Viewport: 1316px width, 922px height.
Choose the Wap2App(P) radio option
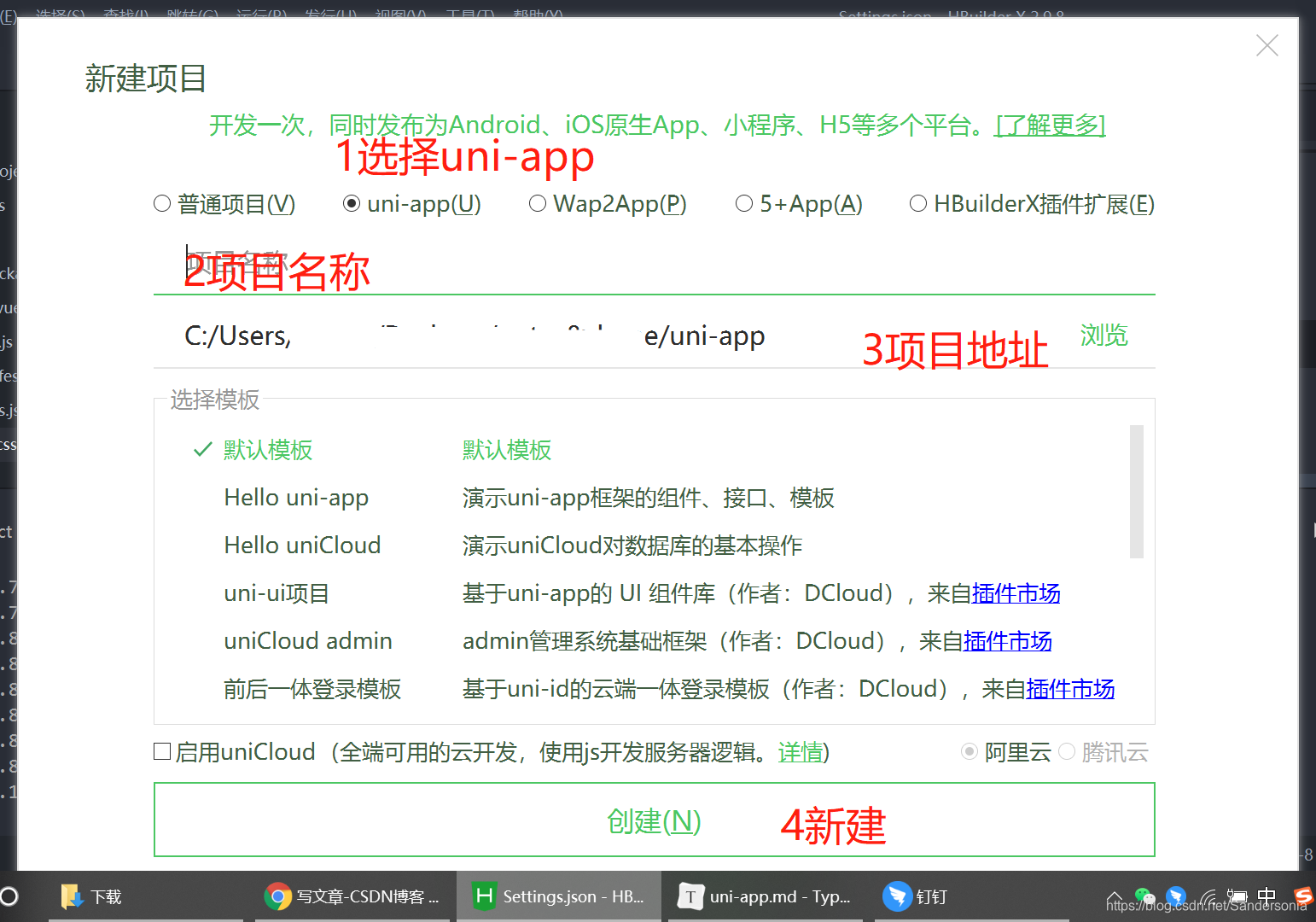(538, 203)
